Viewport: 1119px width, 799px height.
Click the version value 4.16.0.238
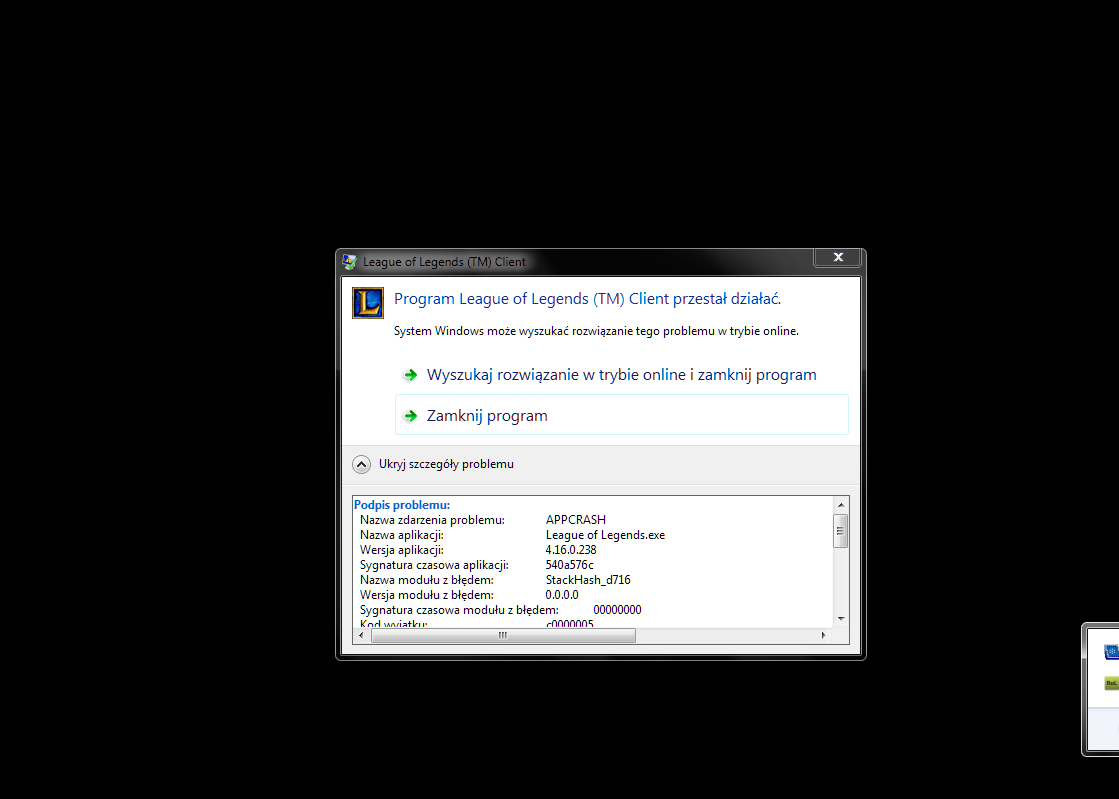[x=571, y=550]
